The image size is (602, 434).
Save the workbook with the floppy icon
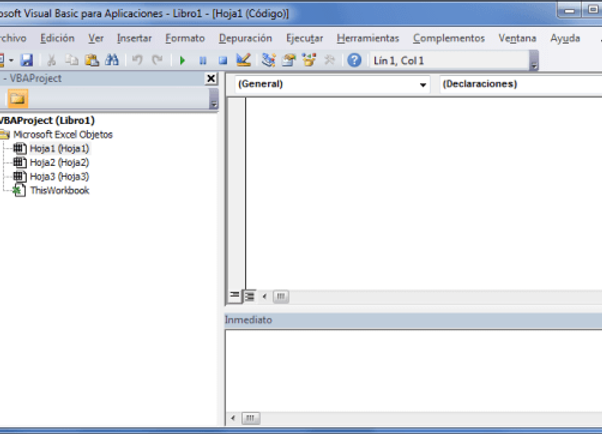[26, 60]
